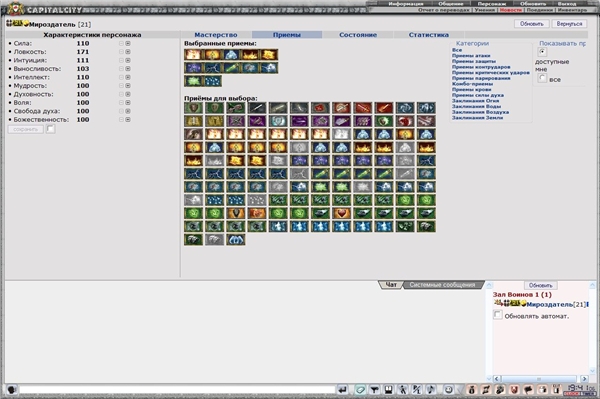
Task: Click the walking figure icon in bottom bar
Action: pyautogui.click(x=403, y=390)
